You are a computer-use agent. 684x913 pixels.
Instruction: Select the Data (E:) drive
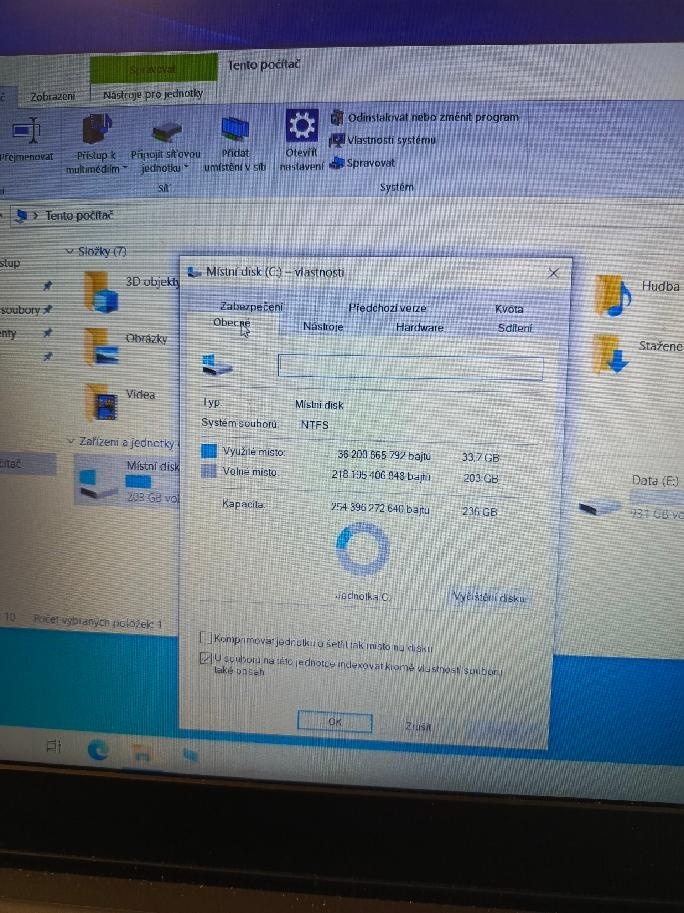click(x=630, y=498)
